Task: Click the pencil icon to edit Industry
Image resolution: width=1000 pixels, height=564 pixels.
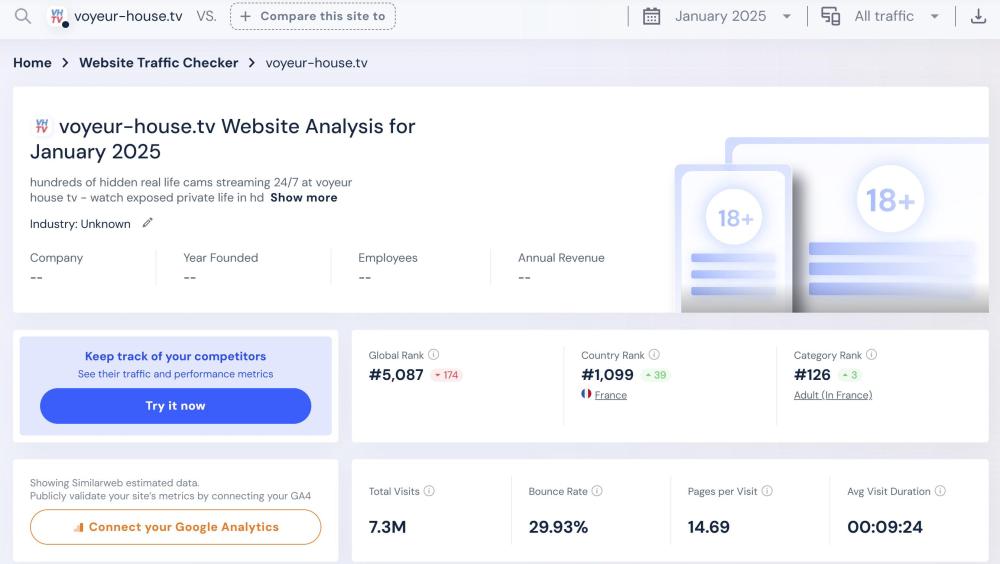Action: [x=148, y=223]
